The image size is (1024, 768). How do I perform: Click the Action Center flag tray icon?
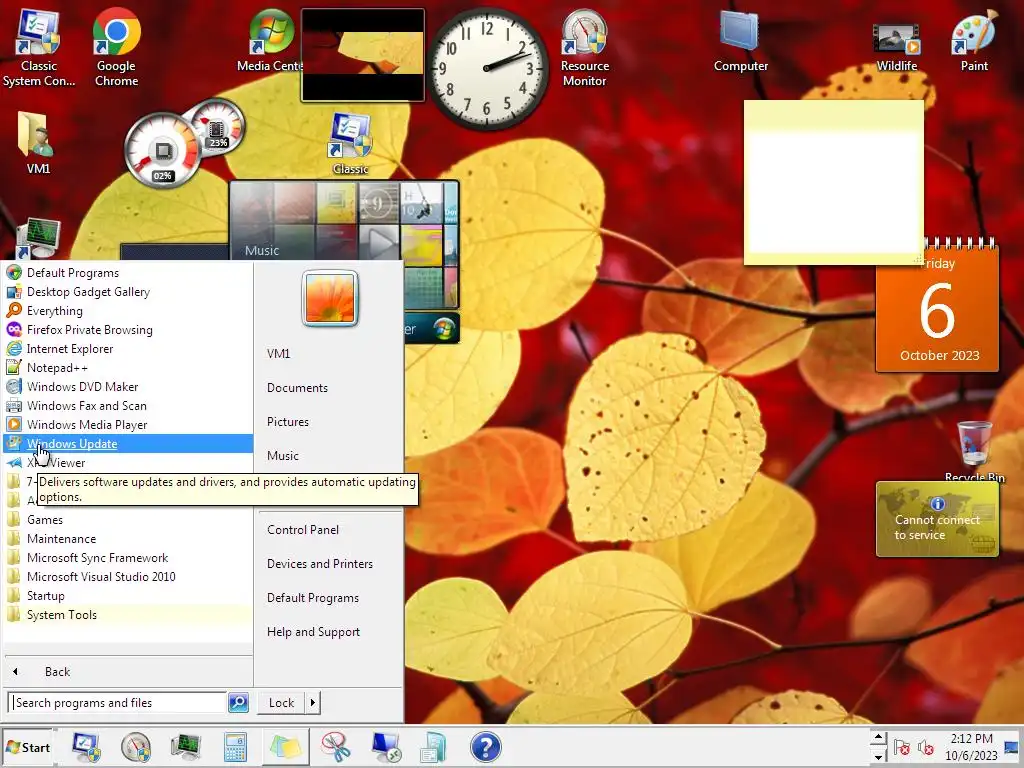point(902,747)
